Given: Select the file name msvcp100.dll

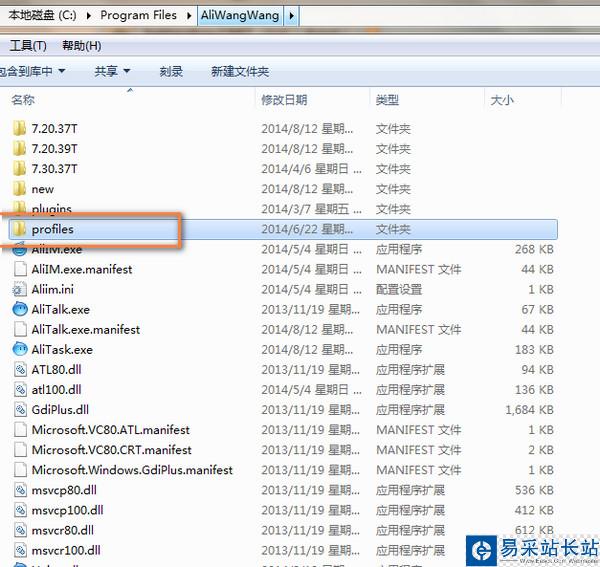Looking at the screenshot, I should (67, 510).
